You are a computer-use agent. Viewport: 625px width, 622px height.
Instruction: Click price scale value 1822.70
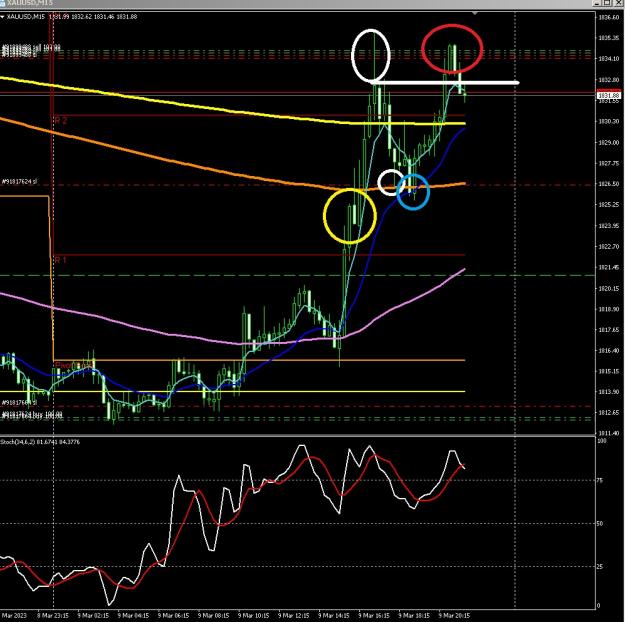coord(608,246)
